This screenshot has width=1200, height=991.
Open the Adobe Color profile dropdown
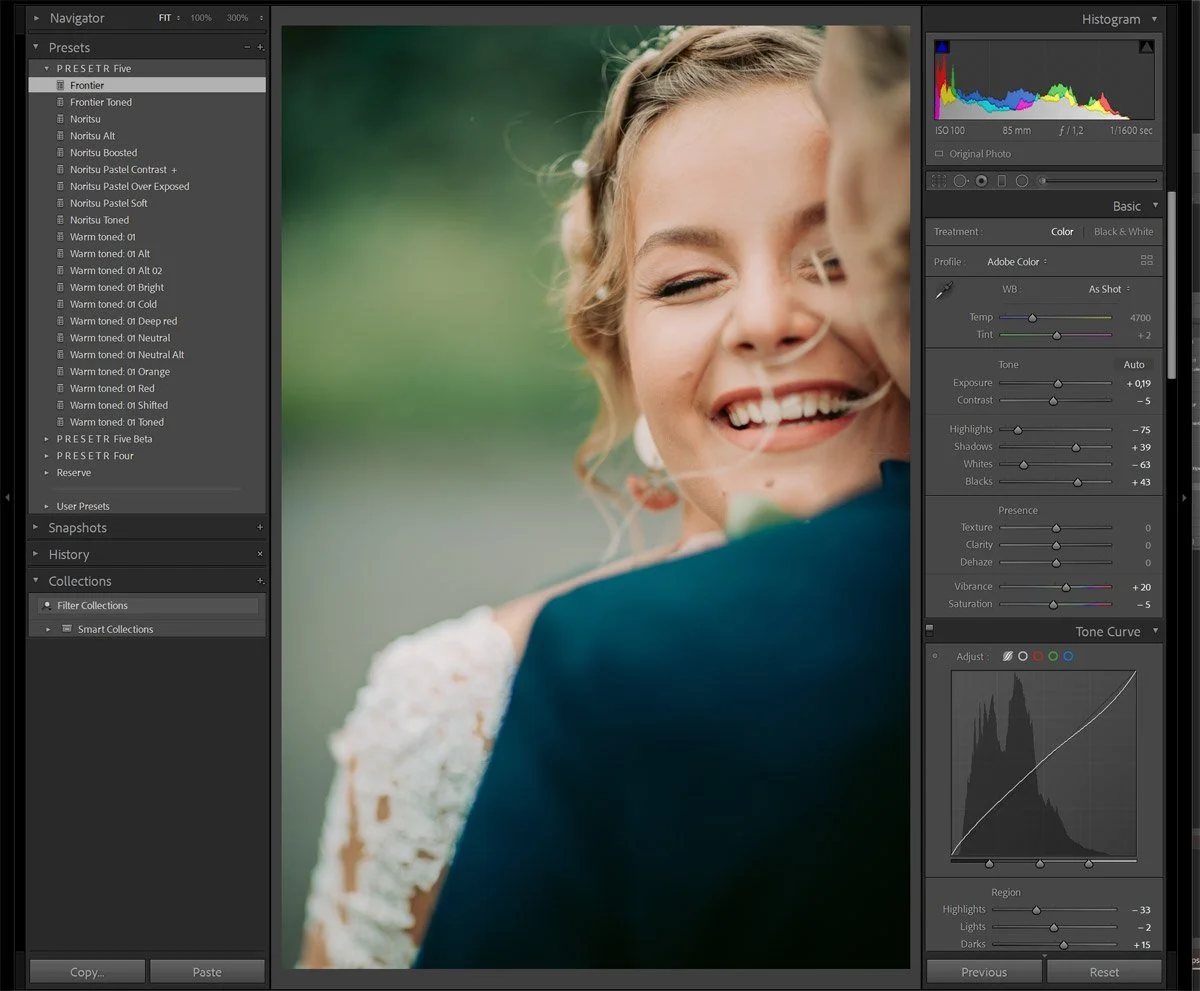[1017, 262]
